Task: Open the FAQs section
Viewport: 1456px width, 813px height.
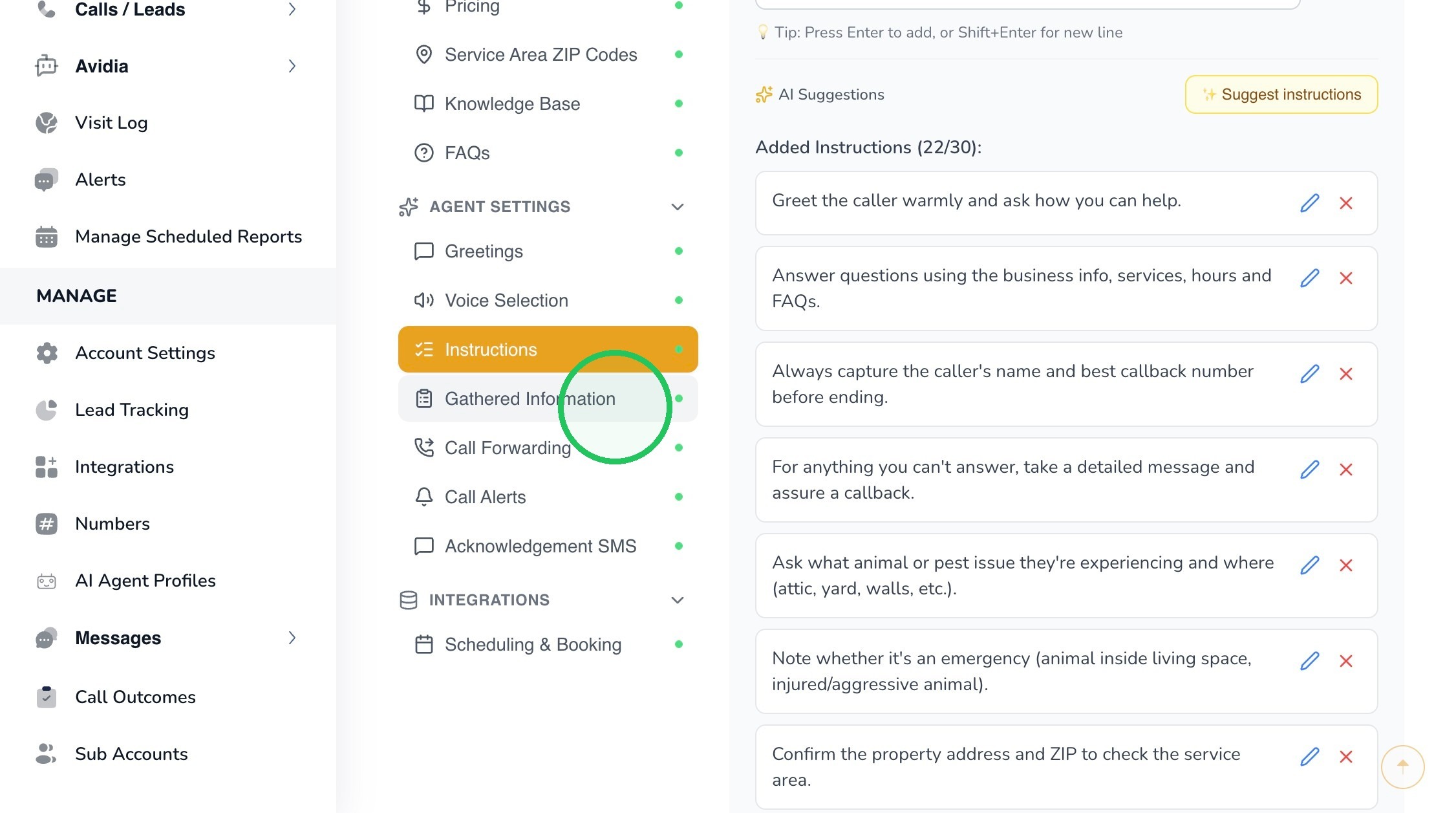Action: [548, 153]
